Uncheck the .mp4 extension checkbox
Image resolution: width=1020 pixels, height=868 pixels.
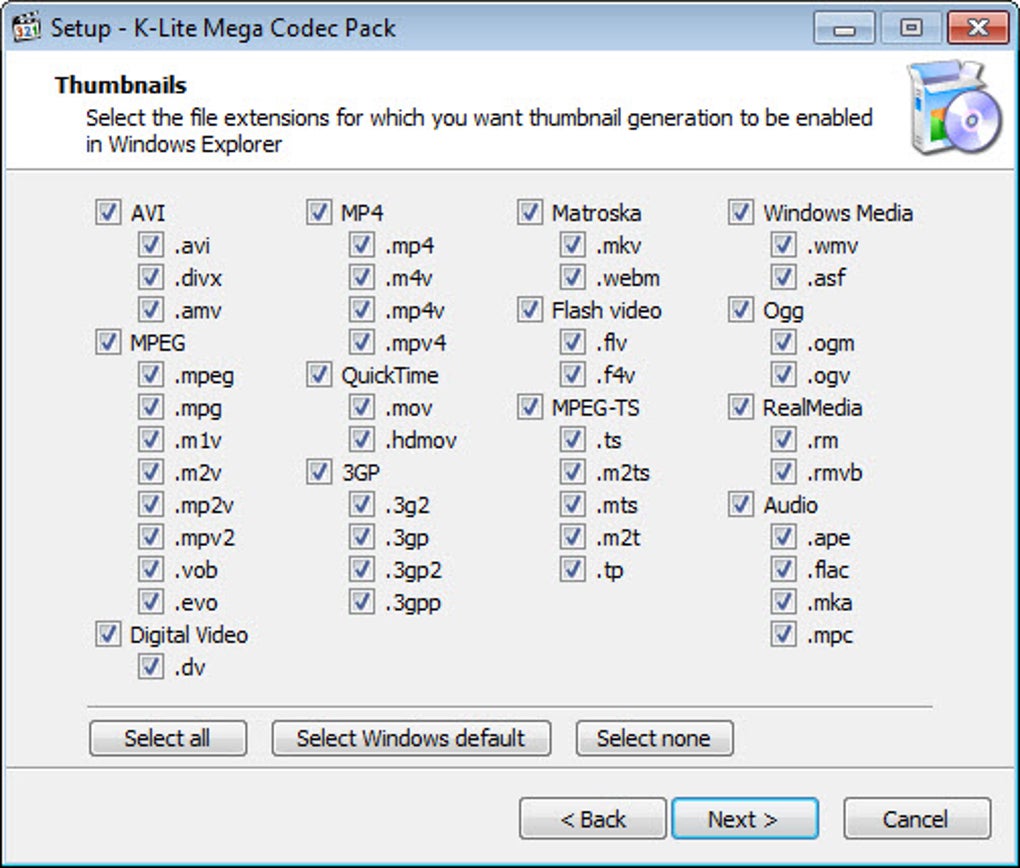coord(362,245)
